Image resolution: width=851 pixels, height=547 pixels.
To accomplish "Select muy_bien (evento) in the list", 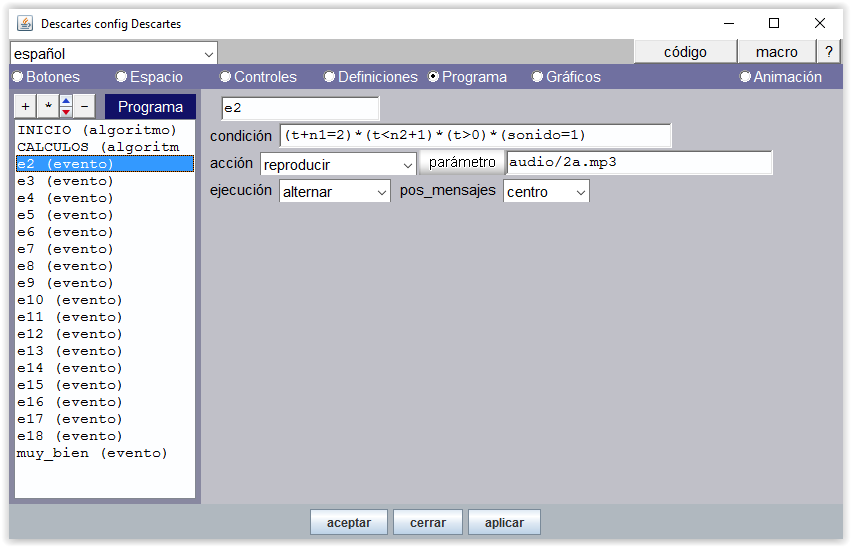I will pos(92,453).
